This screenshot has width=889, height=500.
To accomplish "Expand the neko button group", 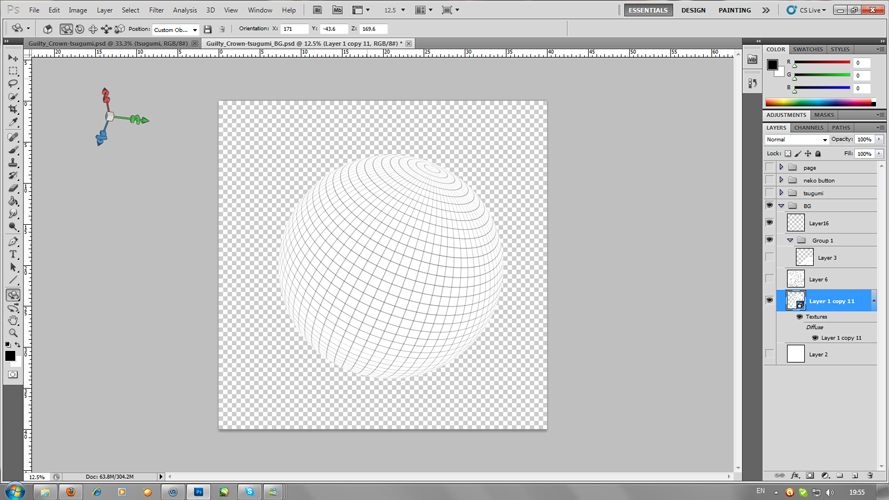I will (781, 180).
